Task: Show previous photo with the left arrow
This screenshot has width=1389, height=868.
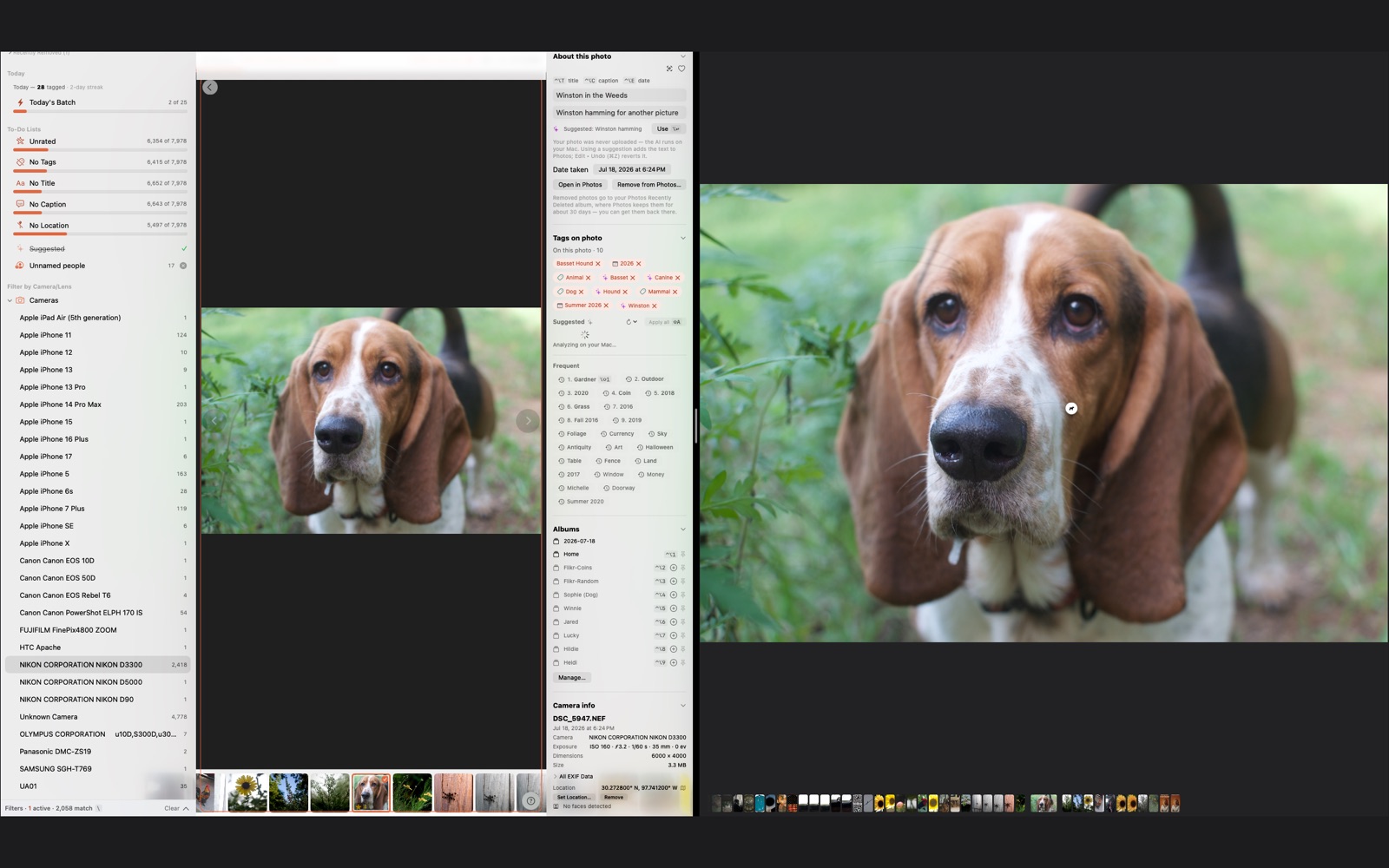Action: pyautogui.click(x=214, y=421)
